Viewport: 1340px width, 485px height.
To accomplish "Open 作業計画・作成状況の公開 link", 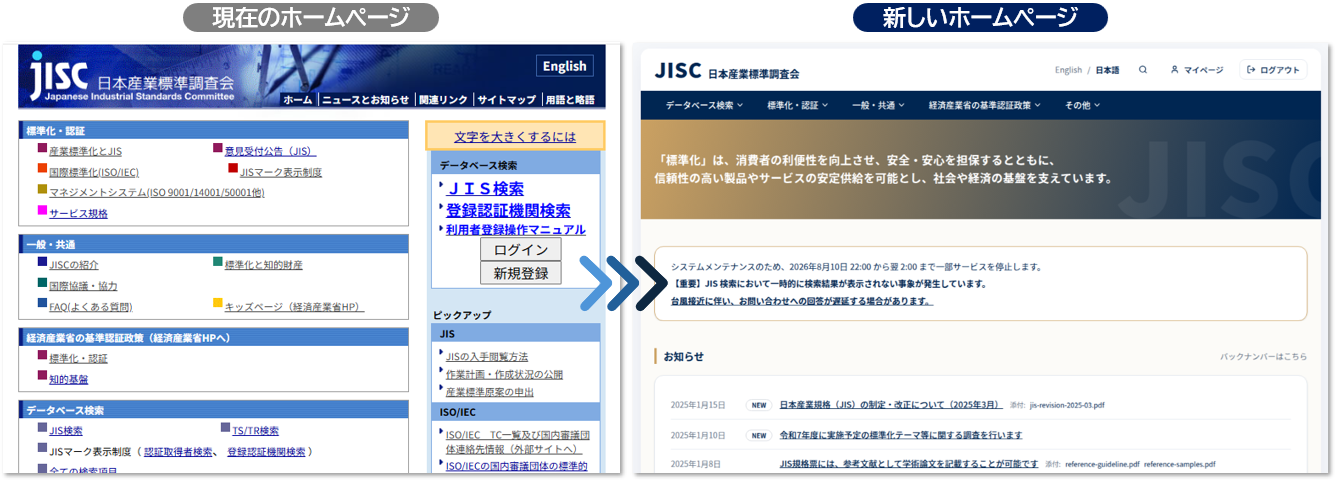I will click(504, 374).
